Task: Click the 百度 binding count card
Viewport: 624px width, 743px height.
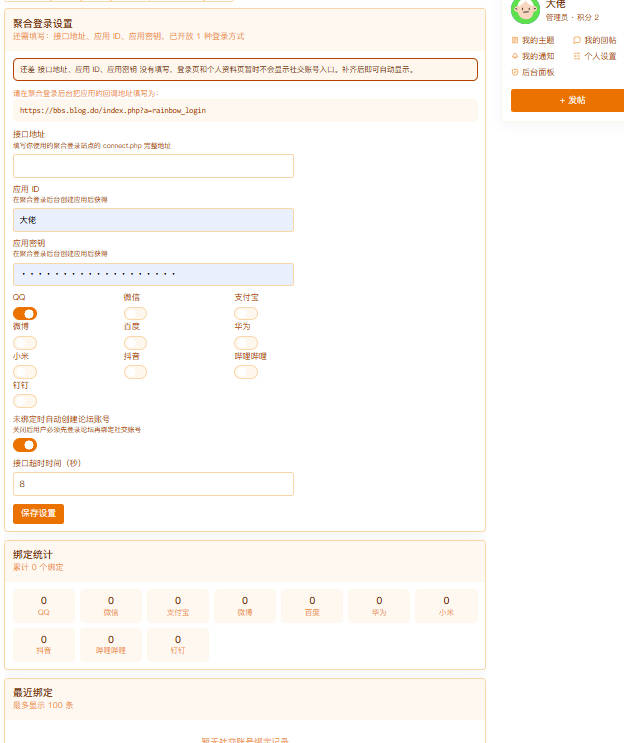Action: [x=312, y=606]
